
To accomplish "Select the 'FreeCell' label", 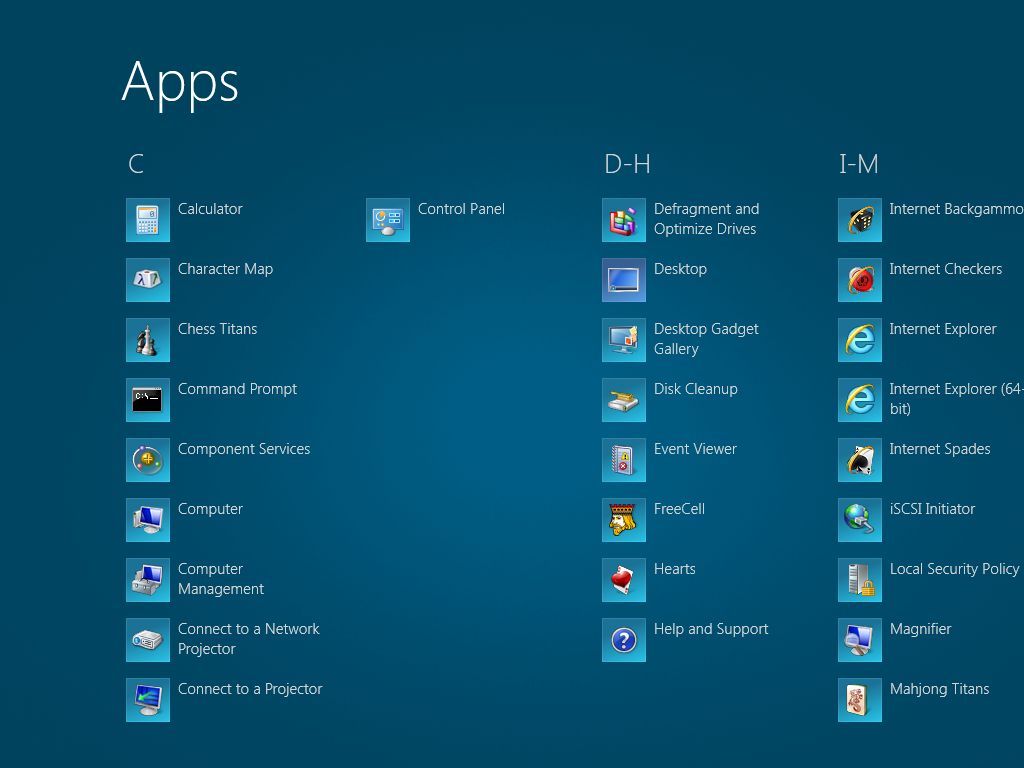I will 679,509.
